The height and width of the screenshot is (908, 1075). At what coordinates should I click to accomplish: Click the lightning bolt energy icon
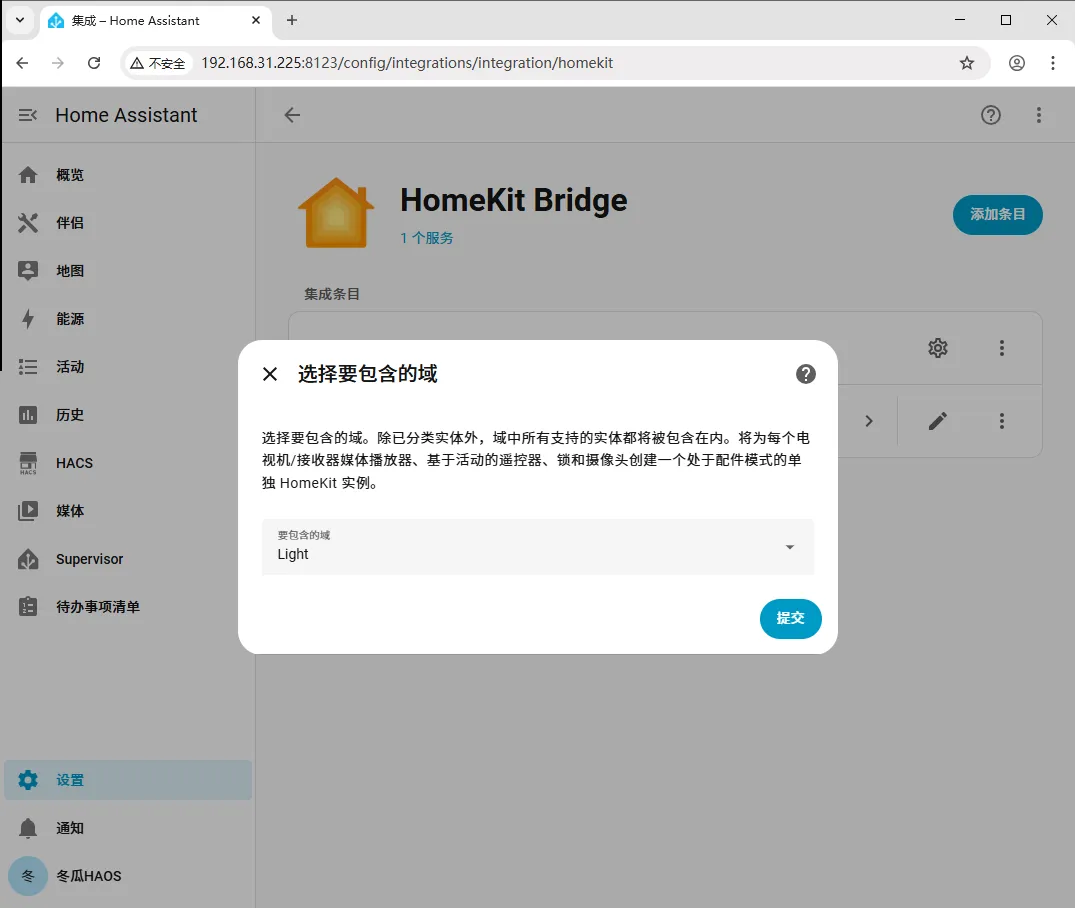click(x=27, y=319)
